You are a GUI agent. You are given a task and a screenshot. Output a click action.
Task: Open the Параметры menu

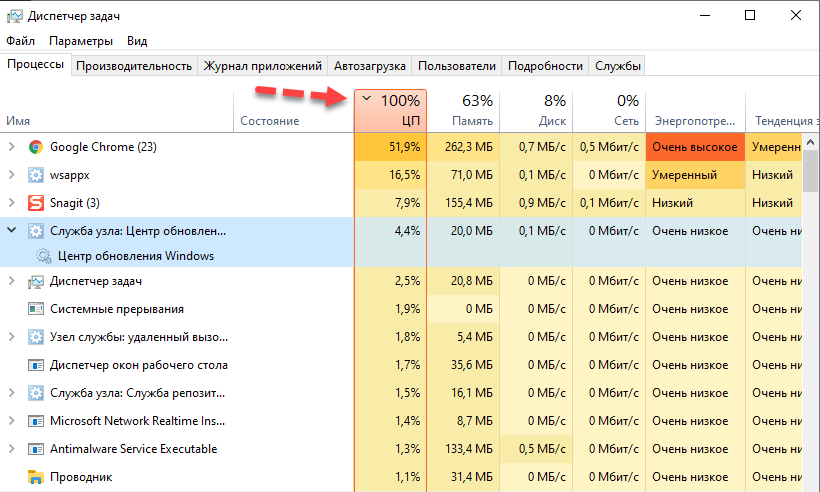pyautogui.click(x=81, y=41)
